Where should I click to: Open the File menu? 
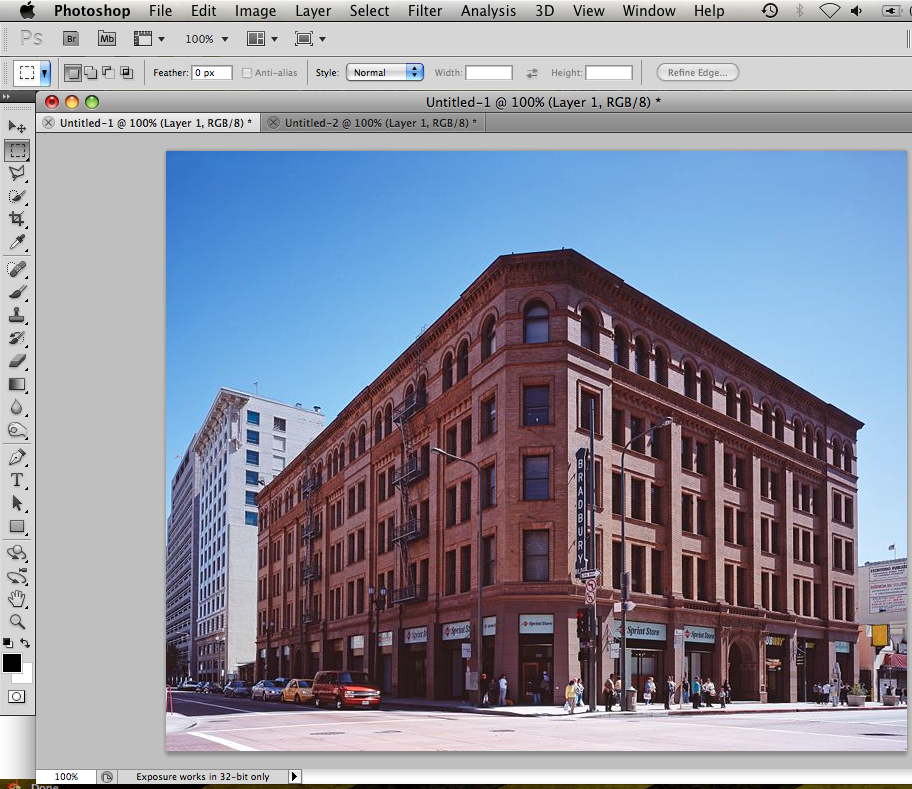160,11
